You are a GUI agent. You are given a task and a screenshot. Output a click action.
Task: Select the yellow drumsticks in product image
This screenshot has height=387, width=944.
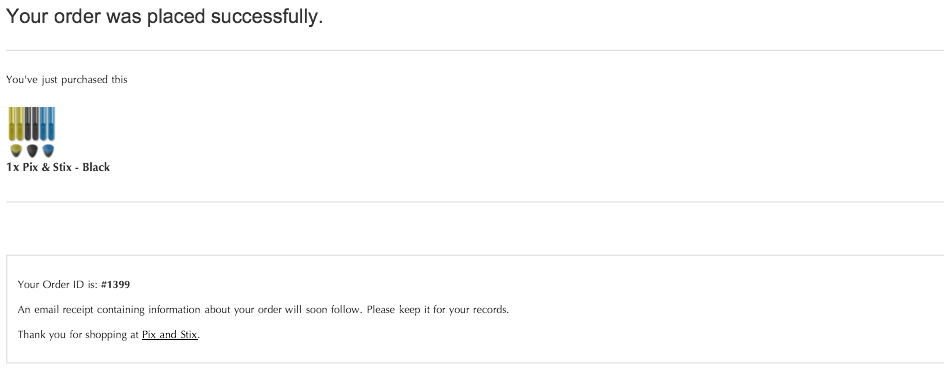pos(16,124)
